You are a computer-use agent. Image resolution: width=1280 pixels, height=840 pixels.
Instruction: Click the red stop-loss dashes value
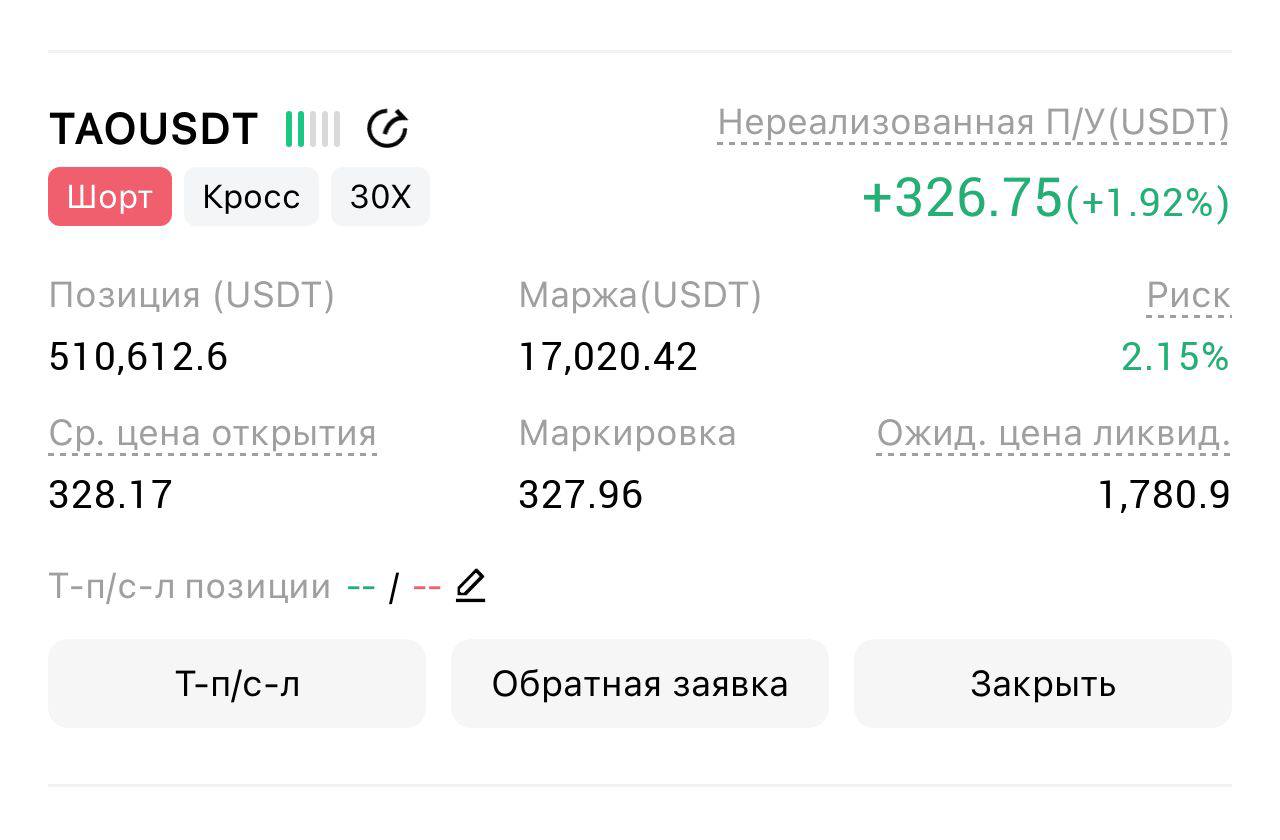tap(427, 587)
